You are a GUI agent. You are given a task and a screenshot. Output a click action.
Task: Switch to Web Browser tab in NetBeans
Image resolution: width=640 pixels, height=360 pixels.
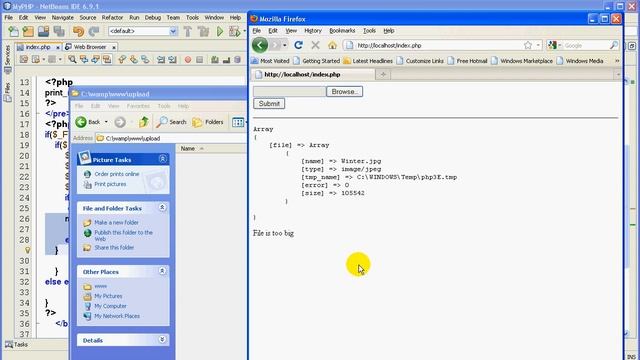click(90, 47)
